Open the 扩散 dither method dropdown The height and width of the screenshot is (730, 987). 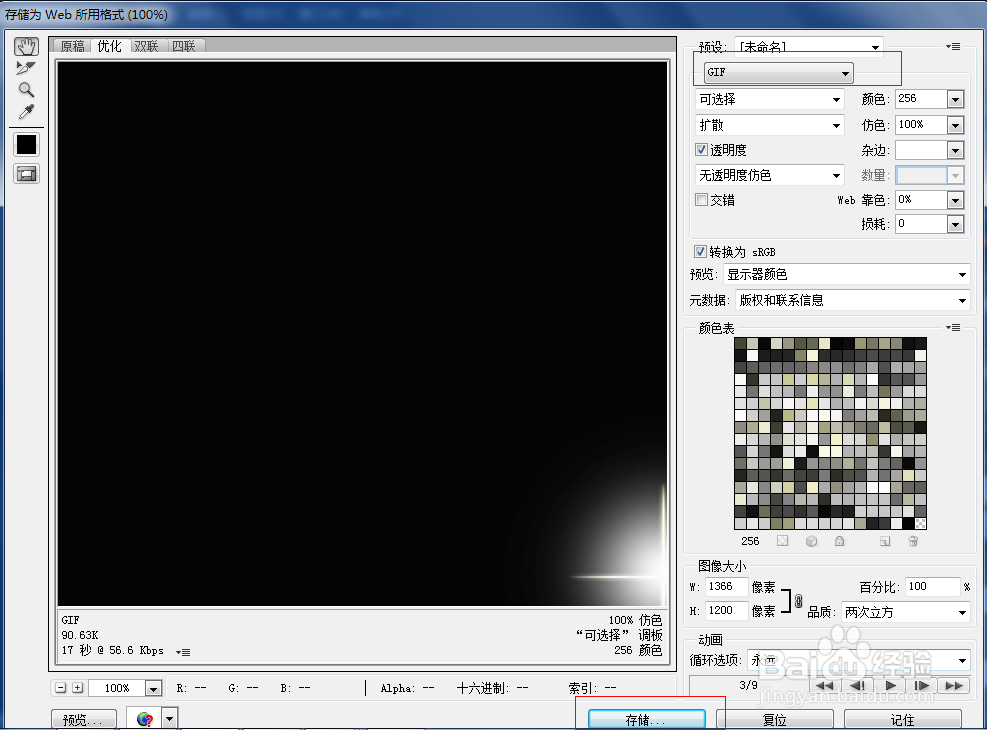pyautogui.click(x=769, y=124)
